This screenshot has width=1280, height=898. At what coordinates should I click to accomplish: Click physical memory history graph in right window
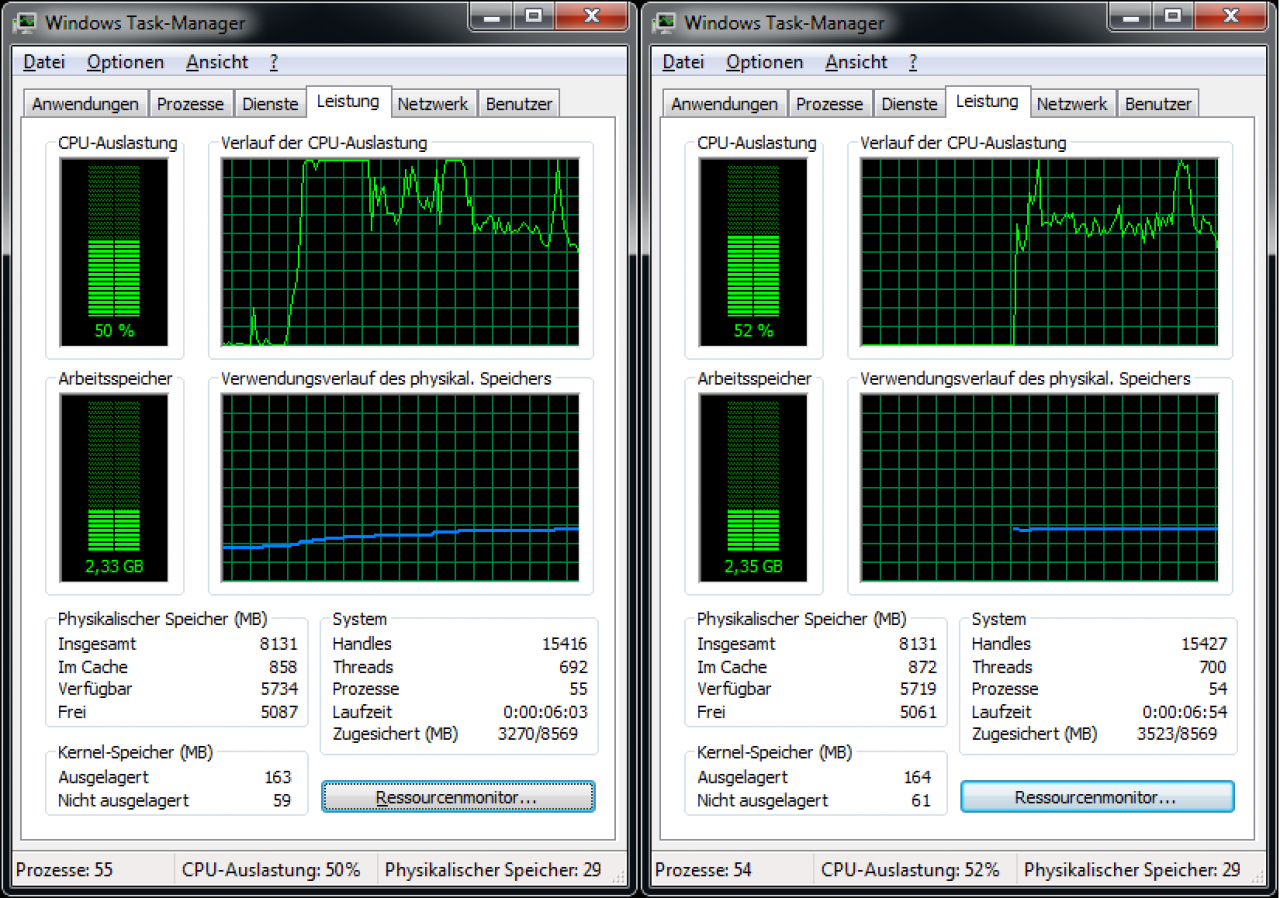coord(1039,488)
